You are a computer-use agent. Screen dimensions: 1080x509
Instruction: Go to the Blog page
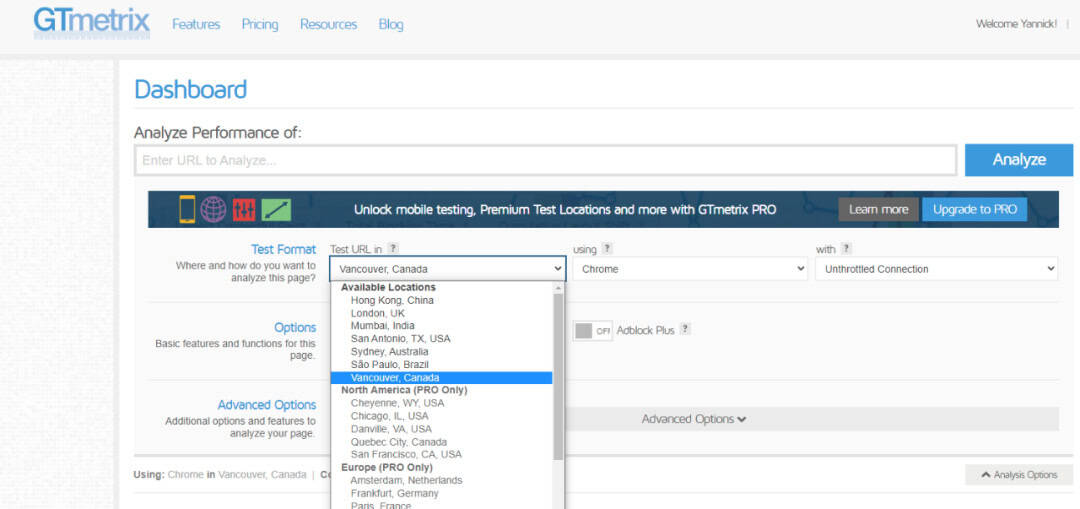coord(391,25)
